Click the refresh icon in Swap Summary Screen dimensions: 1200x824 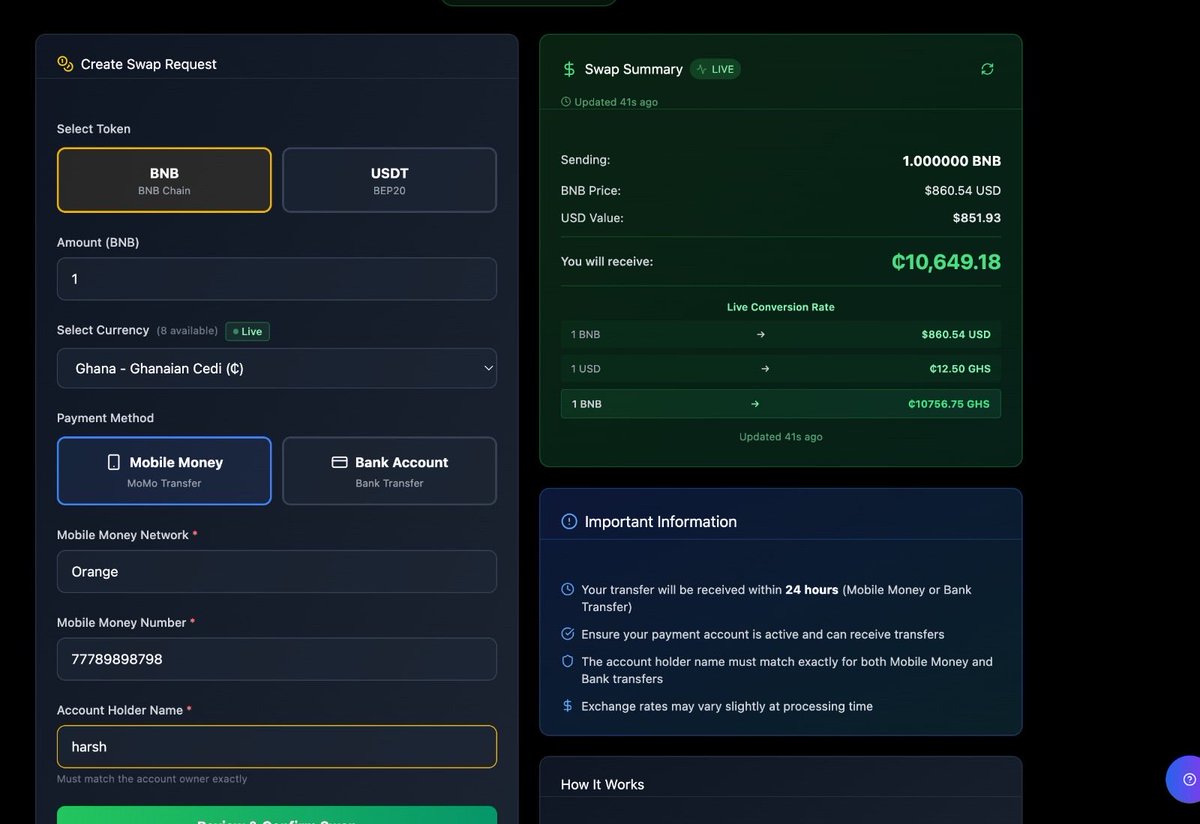pyautogui.click(x=987, y=69)
